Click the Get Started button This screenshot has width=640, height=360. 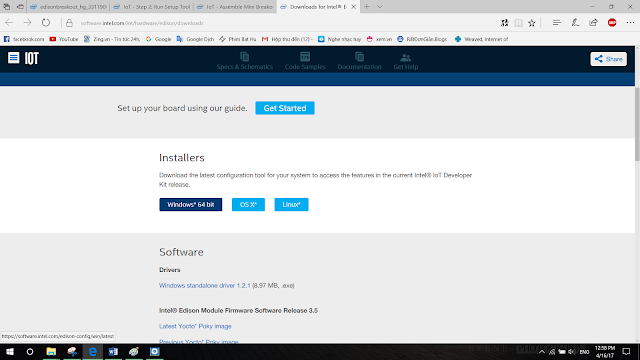pos(285,108)
